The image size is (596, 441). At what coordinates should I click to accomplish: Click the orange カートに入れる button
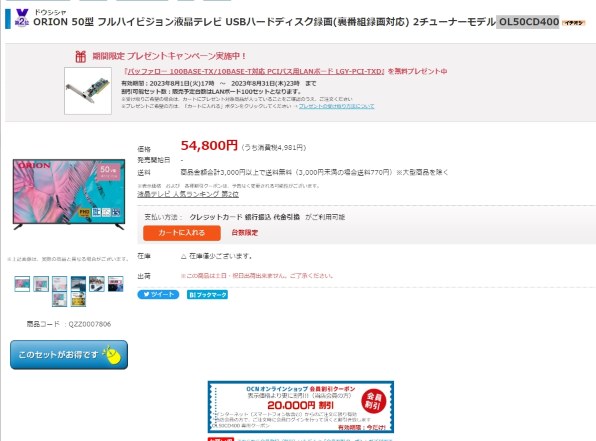point(182,233)
